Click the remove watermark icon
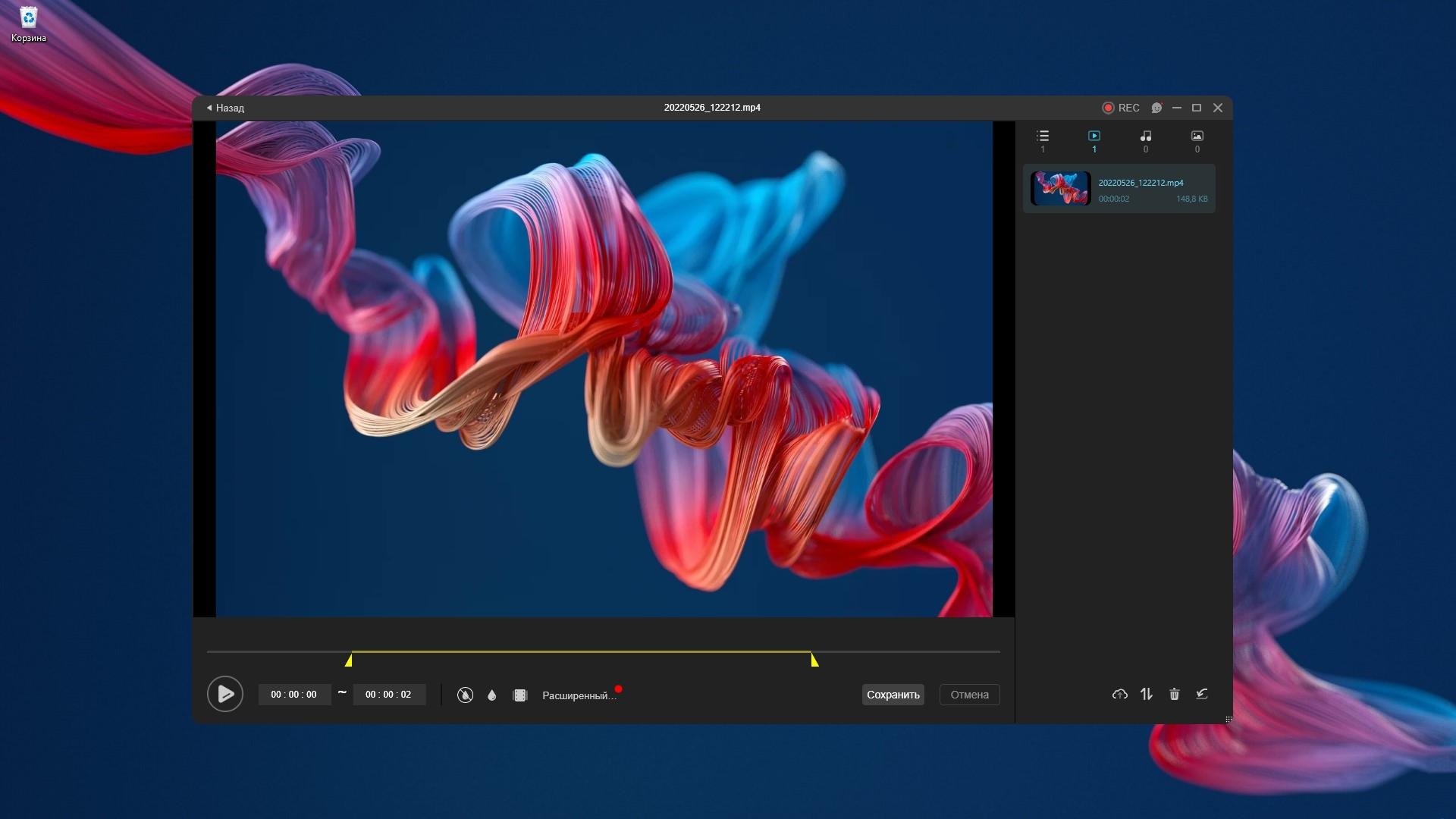 [x=465, y=695]
